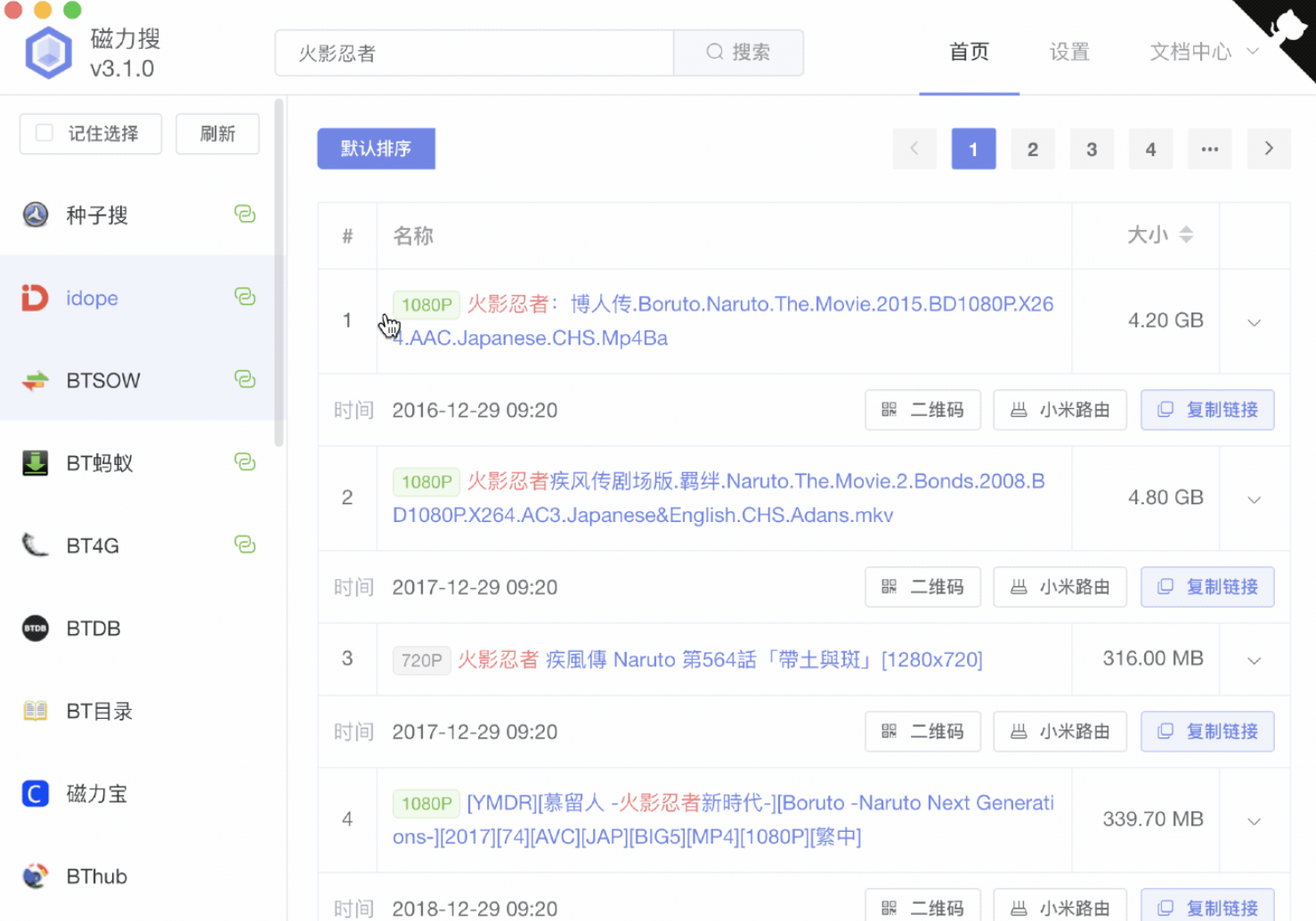Click magnifier icon in 搜索 button
The image size is (1316, 921).
click(x=715, y=52)
